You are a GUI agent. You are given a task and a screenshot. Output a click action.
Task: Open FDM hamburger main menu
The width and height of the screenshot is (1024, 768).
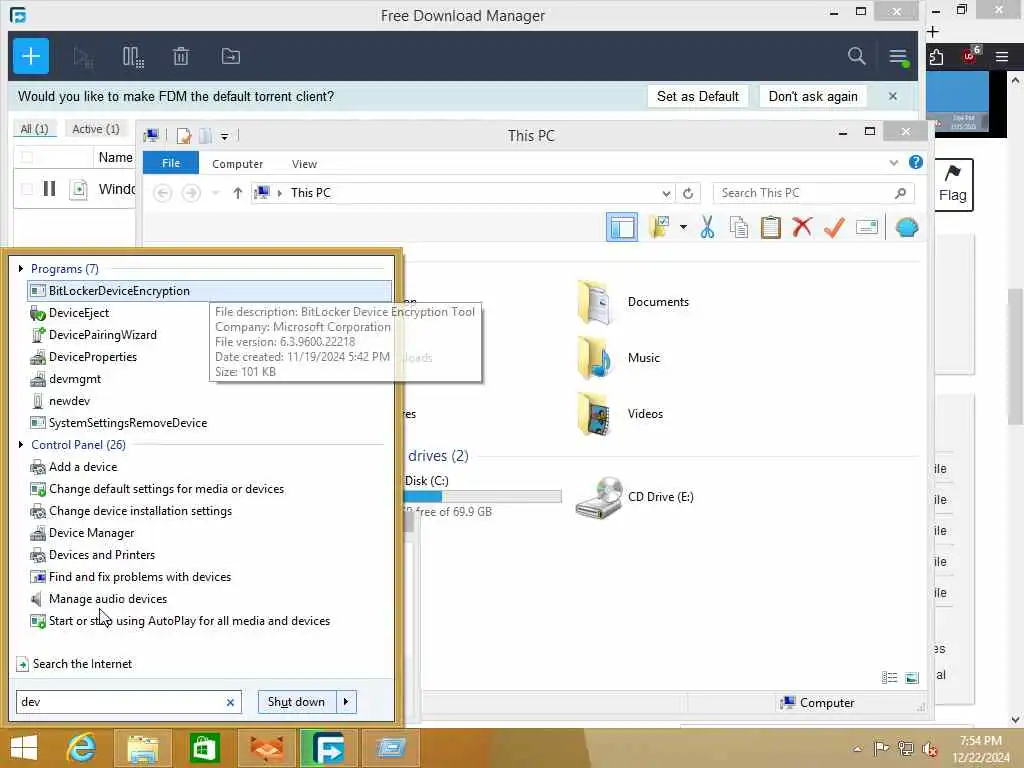899,57
